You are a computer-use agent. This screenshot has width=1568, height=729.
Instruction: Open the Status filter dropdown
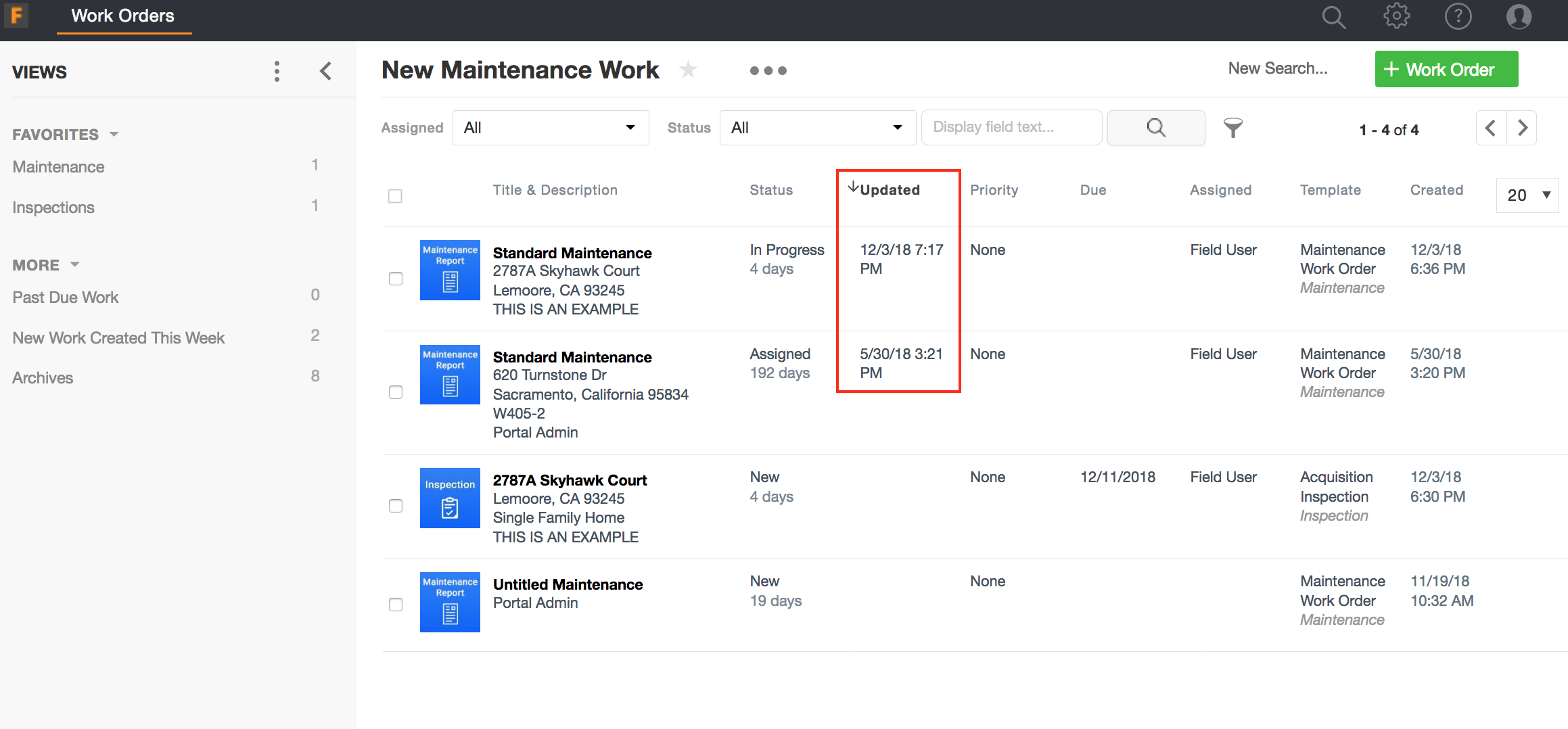817,128
